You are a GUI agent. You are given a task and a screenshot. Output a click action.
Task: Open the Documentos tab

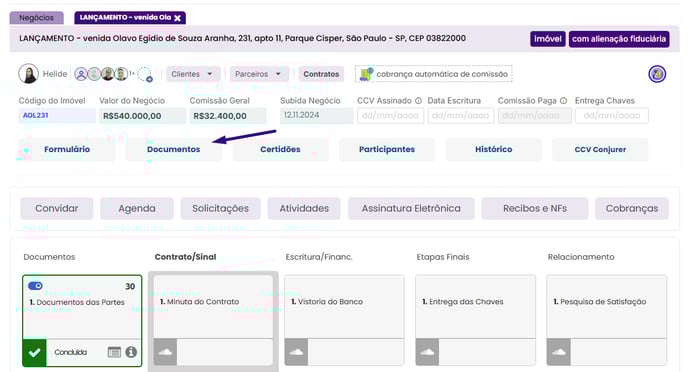173,150
